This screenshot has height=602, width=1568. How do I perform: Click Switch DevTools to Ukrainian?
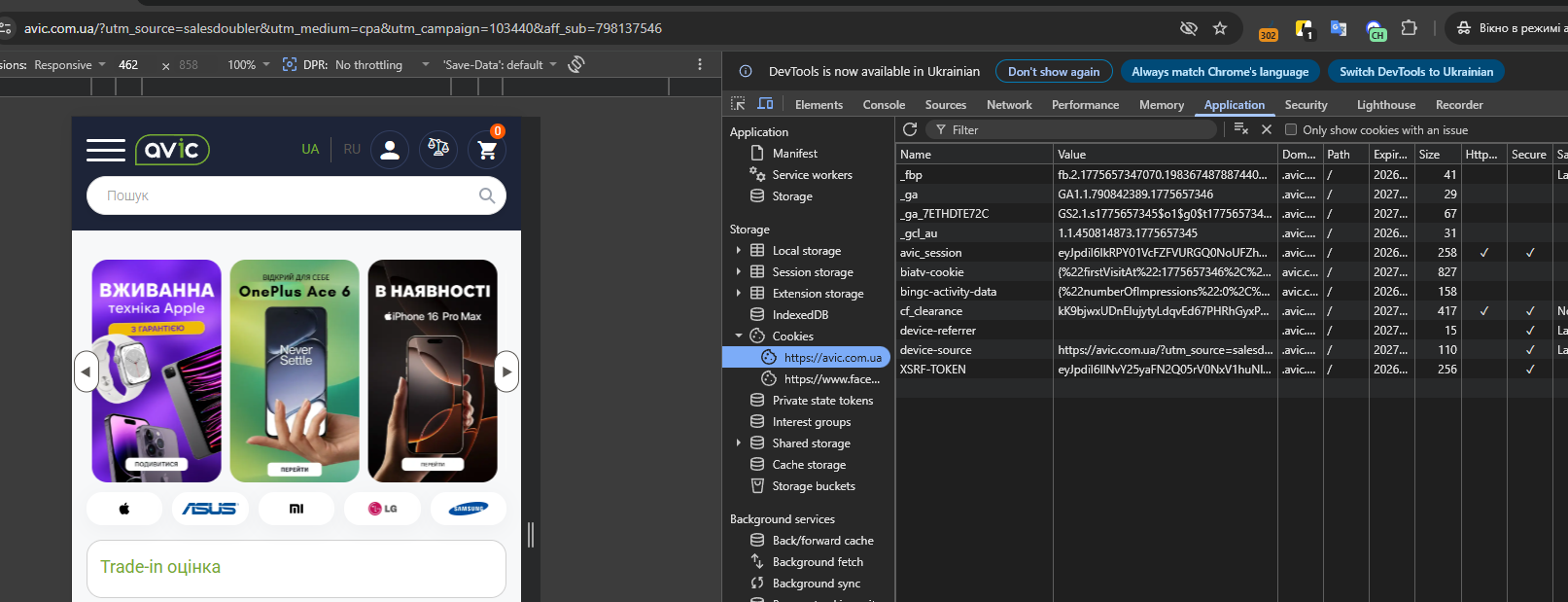click(1415, 72)
